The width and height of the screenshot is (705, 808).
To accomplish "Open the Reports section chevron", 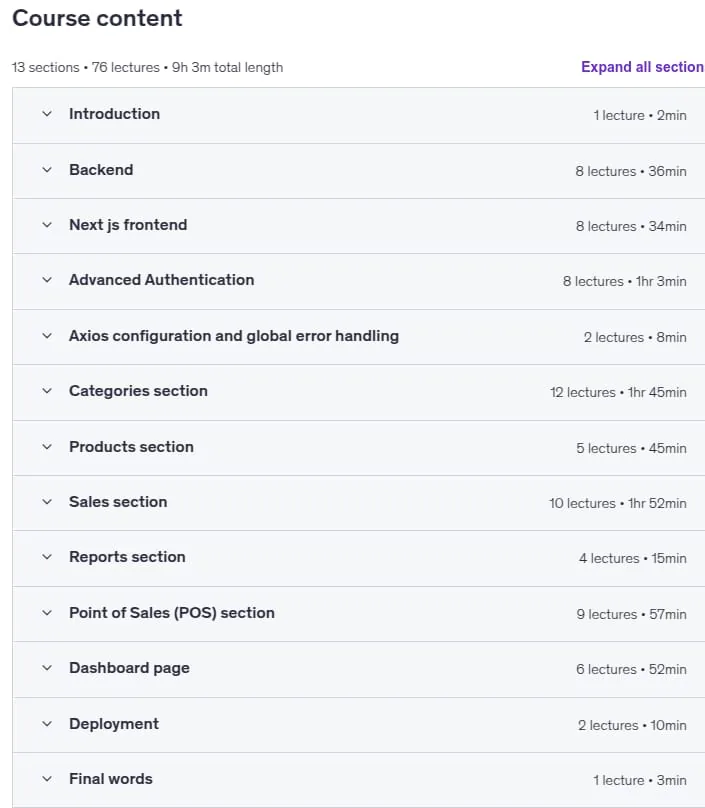I will 47,557.
